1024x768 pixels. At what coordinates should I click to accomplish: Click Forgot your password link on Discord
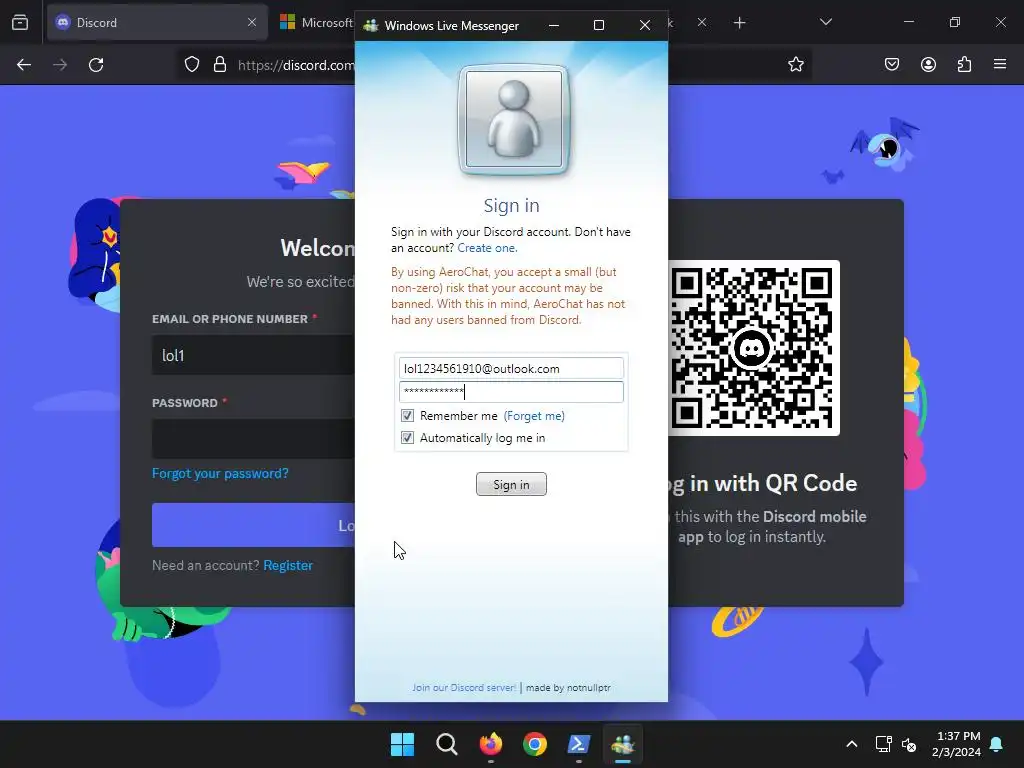coord(220,473)
